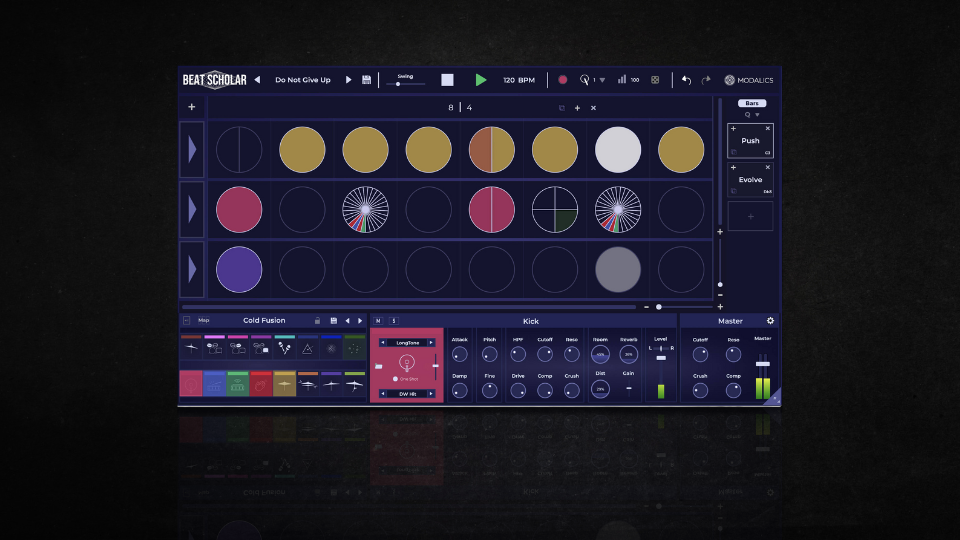Click the 120 BPM tempo field
This screenshot has height=540, width=960.
point(519,80)
